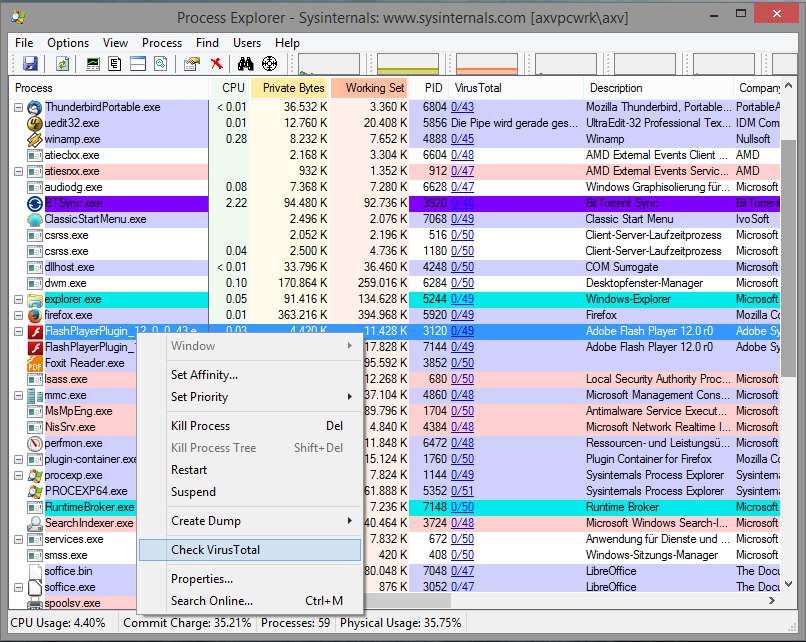Open the Options menu
Viewport: 806px width, 642px height.
[x=68, y=43]
